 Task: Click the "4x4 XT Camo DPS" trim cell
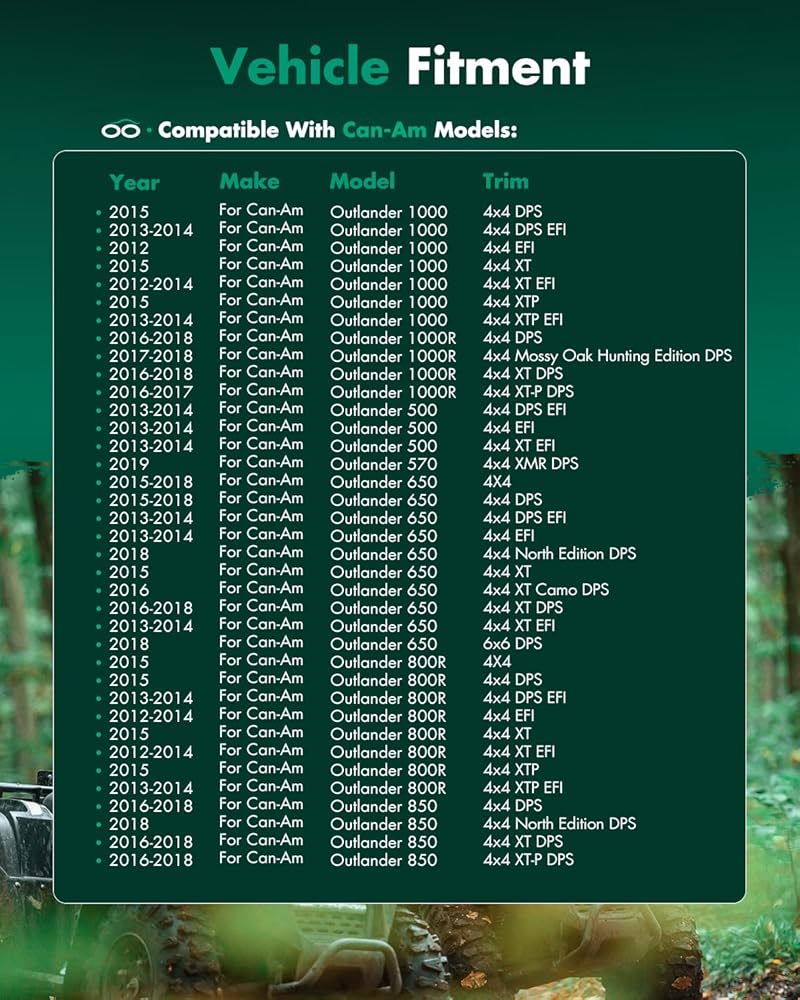tap(546, 590)
